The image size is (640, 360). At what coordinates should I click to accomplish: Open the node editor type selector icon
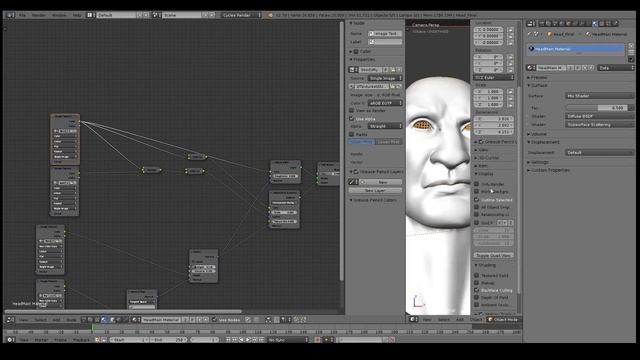(x=10, y=320)
